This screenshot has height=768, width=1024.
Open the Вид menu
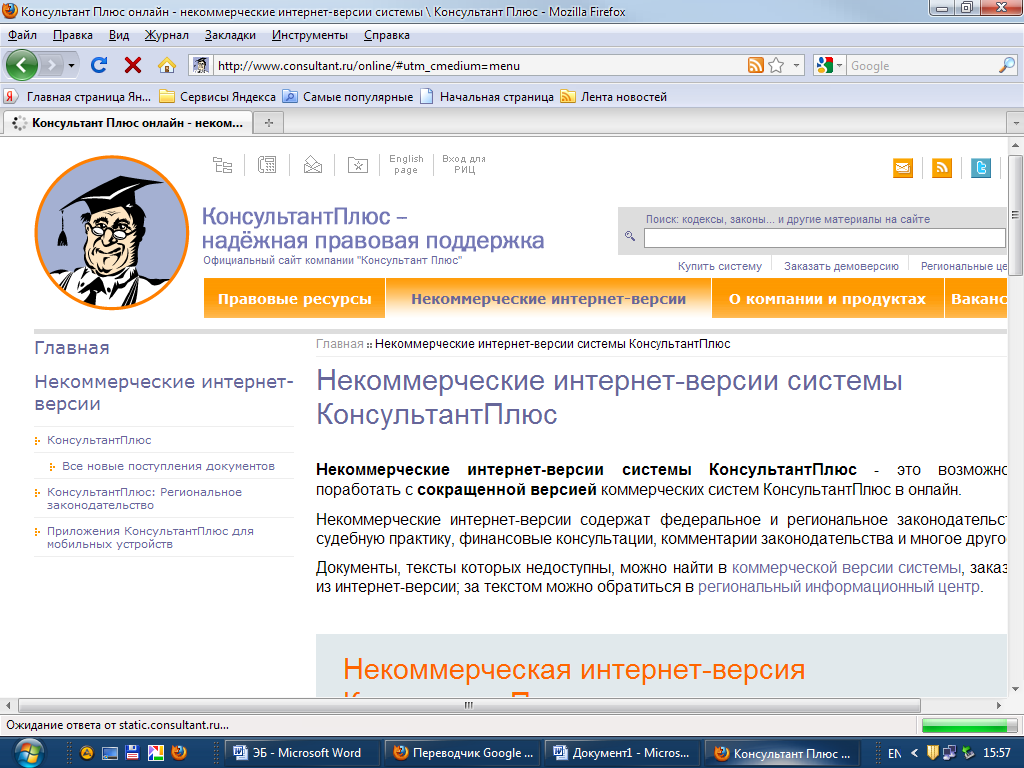pyautogui.click(x=119, y=35)
